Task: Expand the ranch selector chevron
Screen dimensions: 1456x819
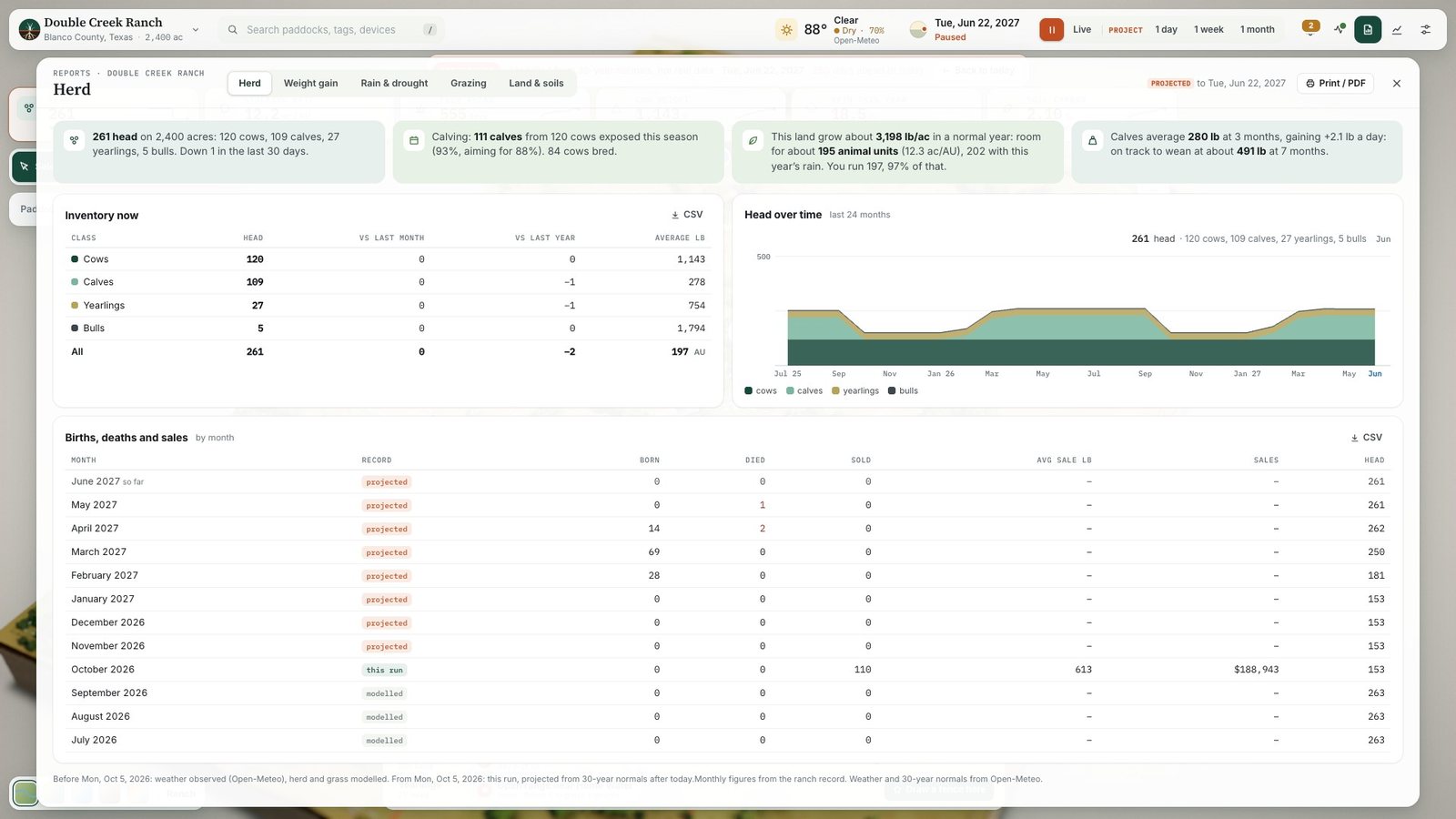Action: point(195,29)
